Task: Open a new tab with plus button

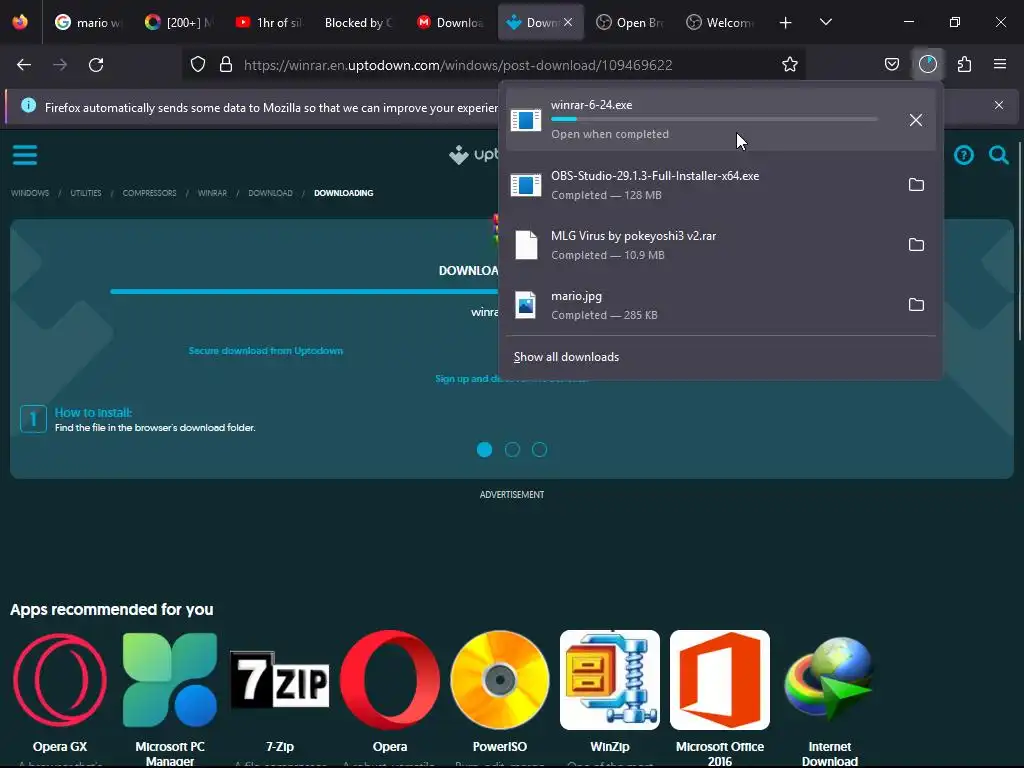Action: coord(786,22)
